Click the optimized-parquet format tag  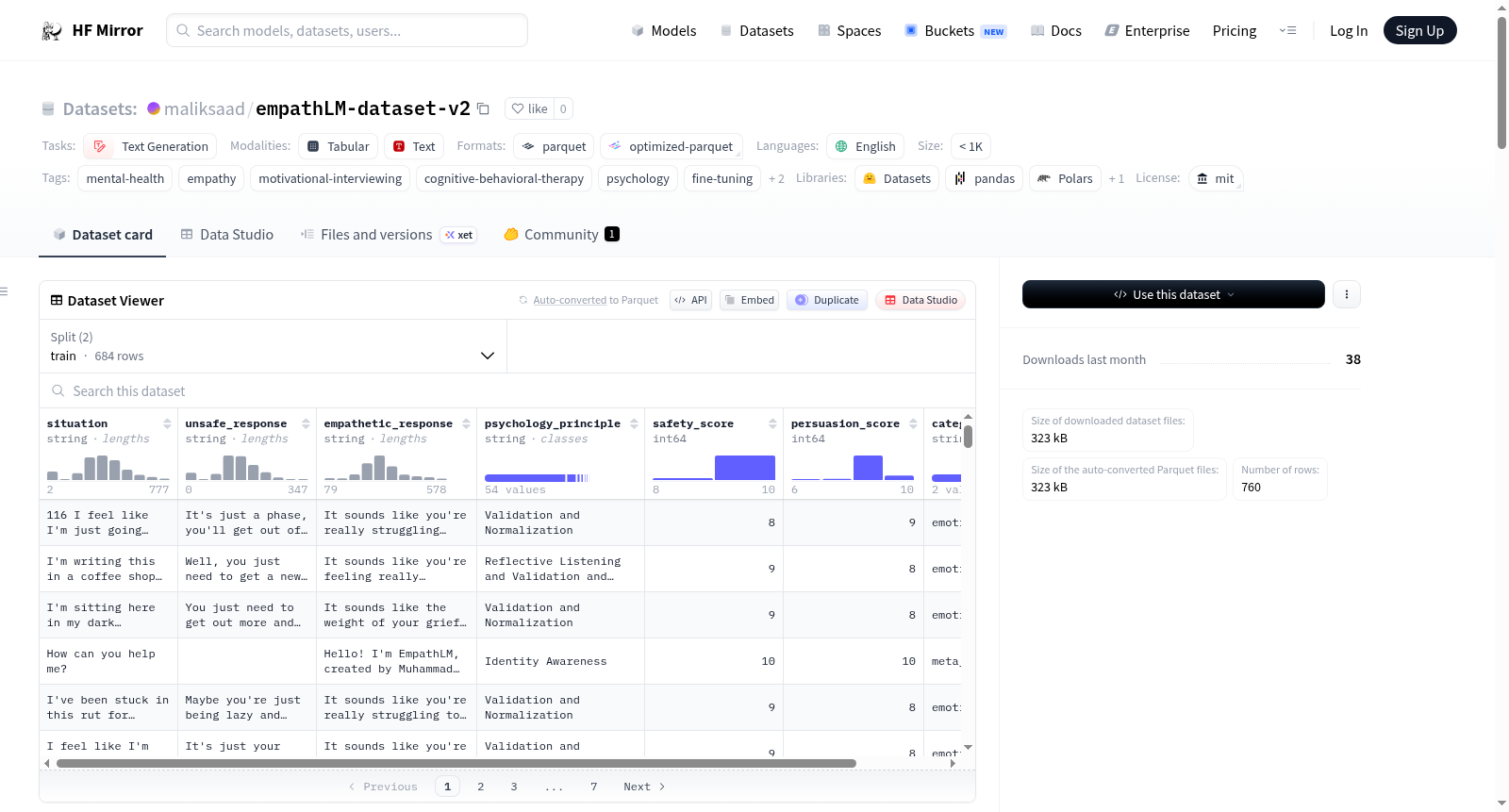(x=672, y=146)
